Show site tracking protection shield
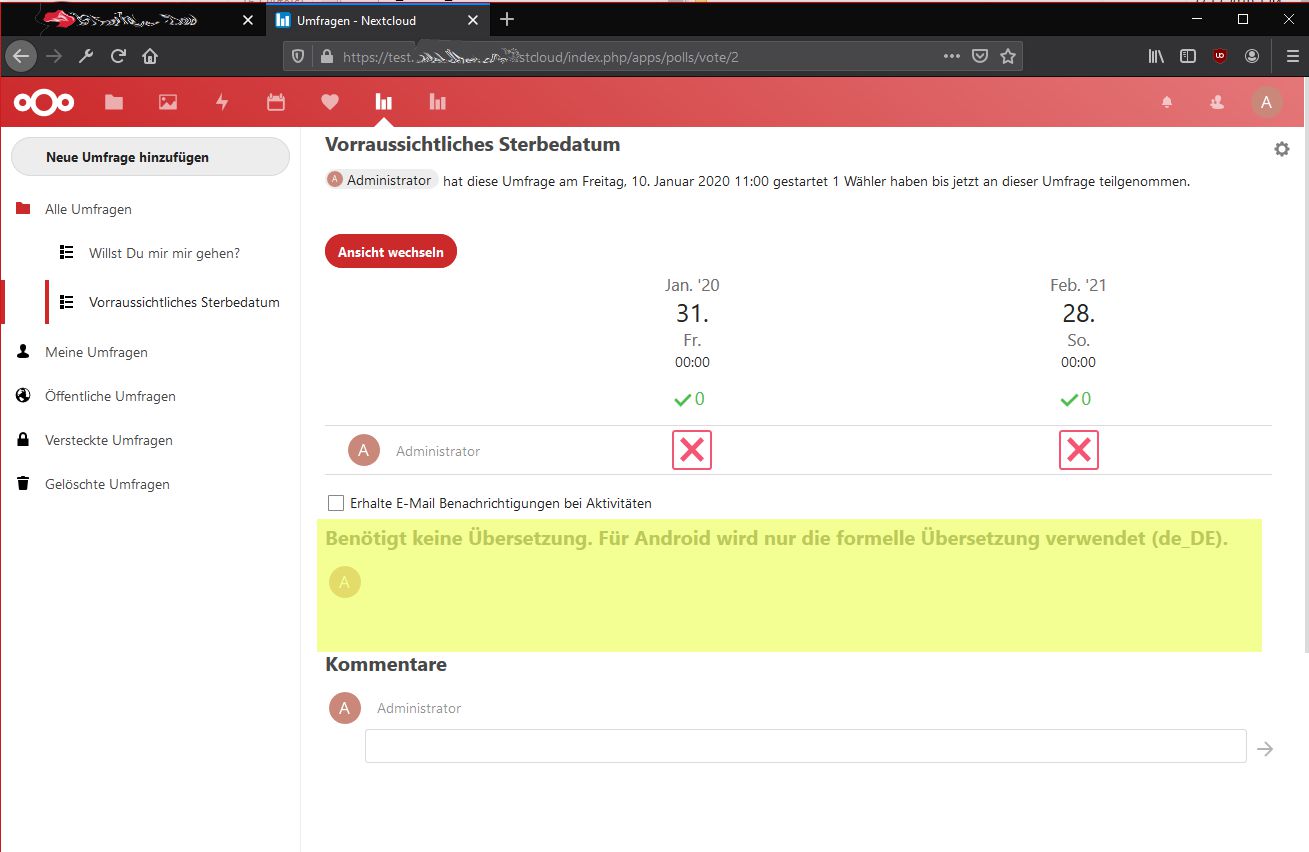This screenshot has width=1309, height=852. pyautogui.click(x=298, y=57)
